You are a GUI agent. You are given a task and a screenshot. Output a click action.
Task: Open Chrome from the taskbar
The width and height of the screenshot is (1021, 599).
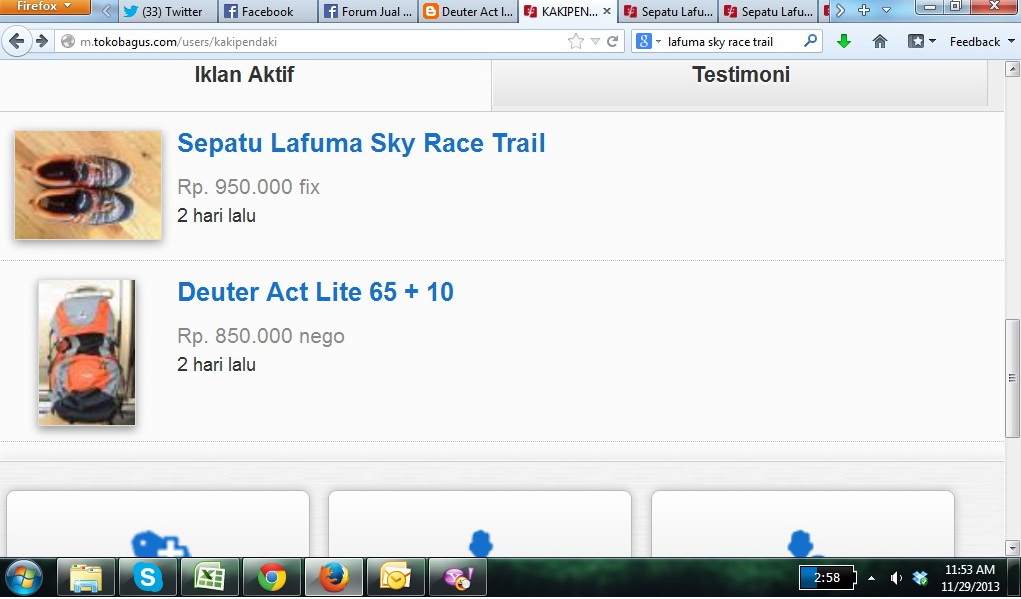[272, 578]
